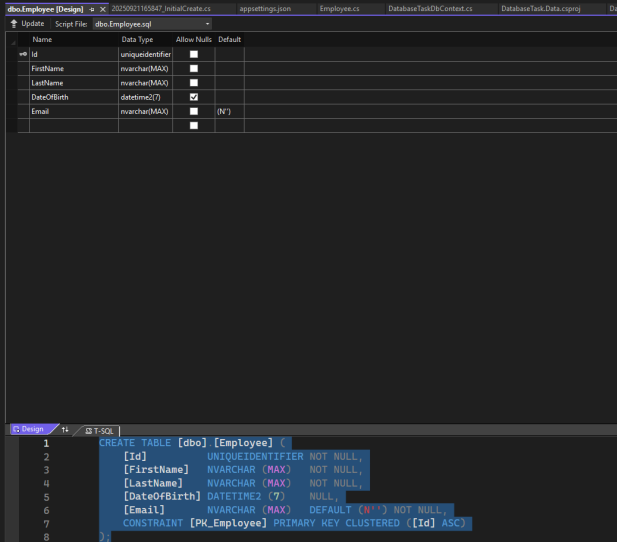
Task: Uncheck Allow Nulls for DateOfBirth
Action: (x=194, y=97)
